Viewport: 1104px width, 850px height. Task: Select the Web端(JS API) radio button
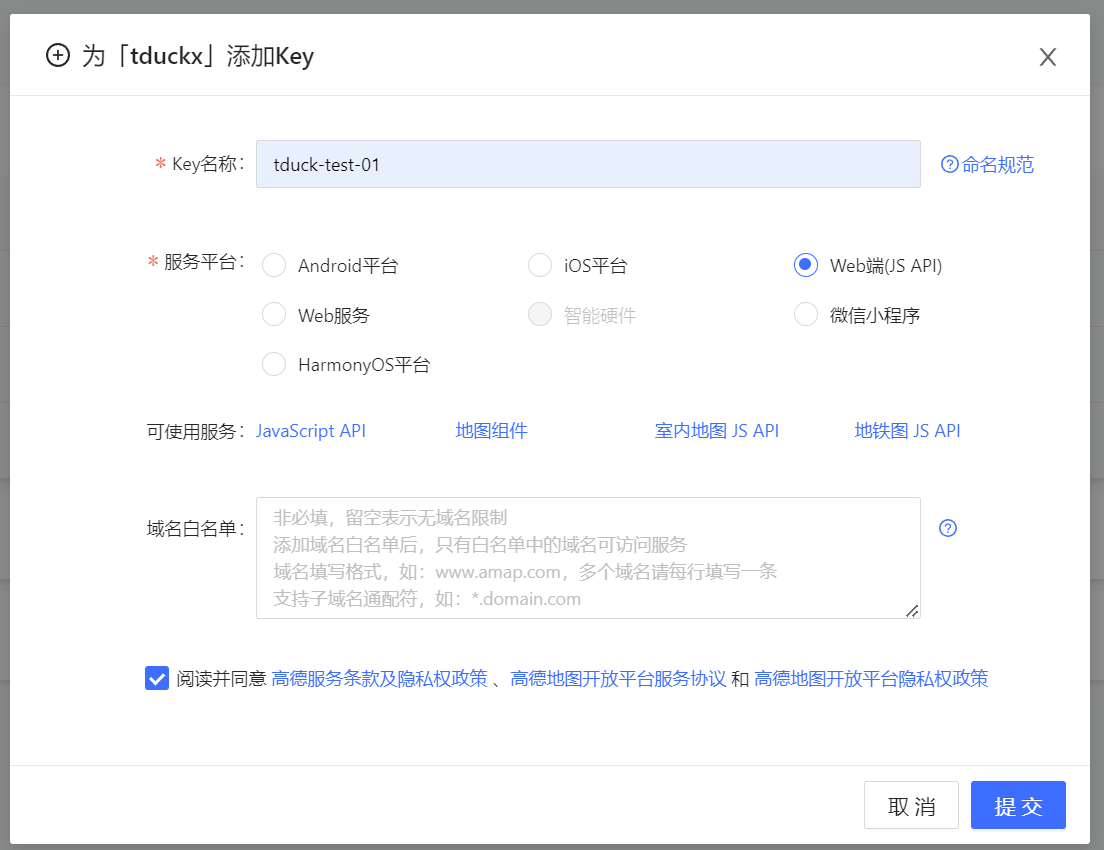pyautogui.click(x=805, y=265)
